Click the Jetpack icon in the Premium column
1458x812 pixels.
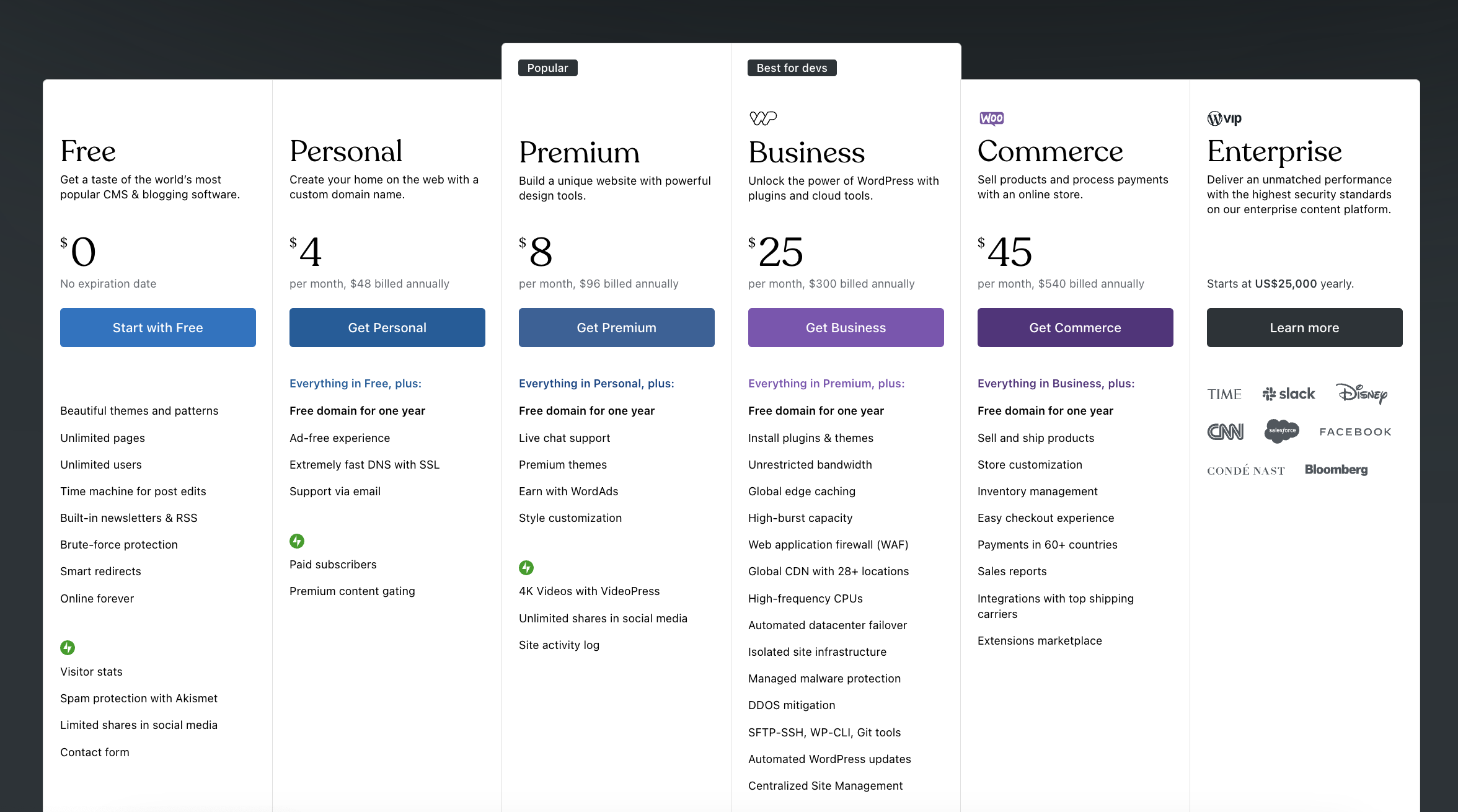pos(526,568)
